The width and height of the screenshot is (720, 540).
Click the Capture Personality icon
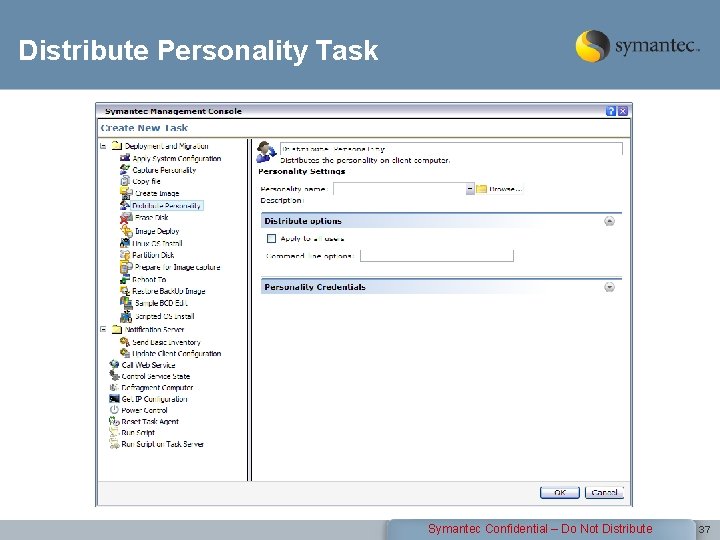[125, 169]
